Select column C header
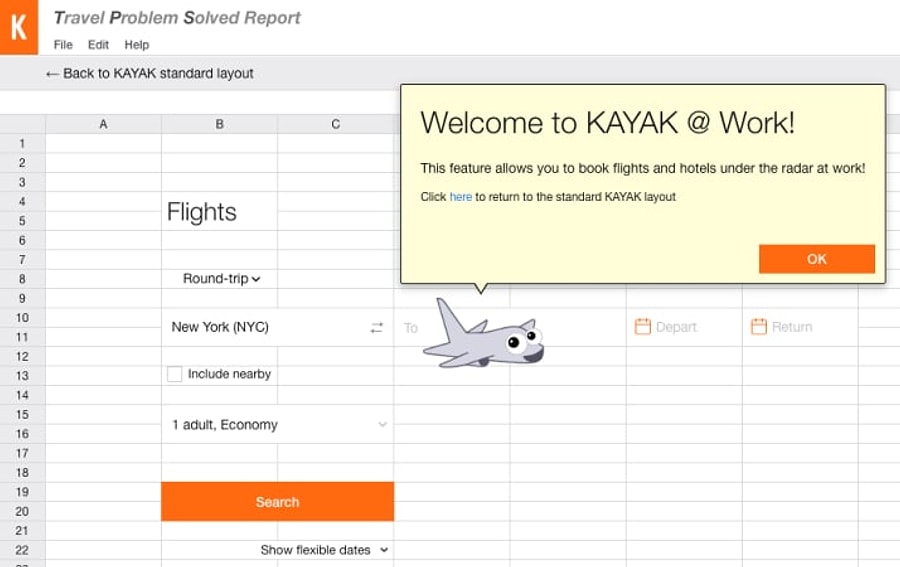The width and height of the screenshot is (900, 567). pos(336,124)
